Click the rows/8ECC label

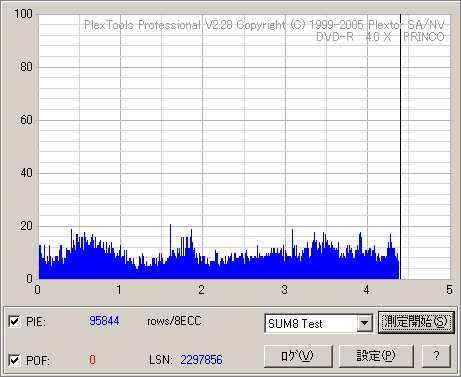point(174,321)
